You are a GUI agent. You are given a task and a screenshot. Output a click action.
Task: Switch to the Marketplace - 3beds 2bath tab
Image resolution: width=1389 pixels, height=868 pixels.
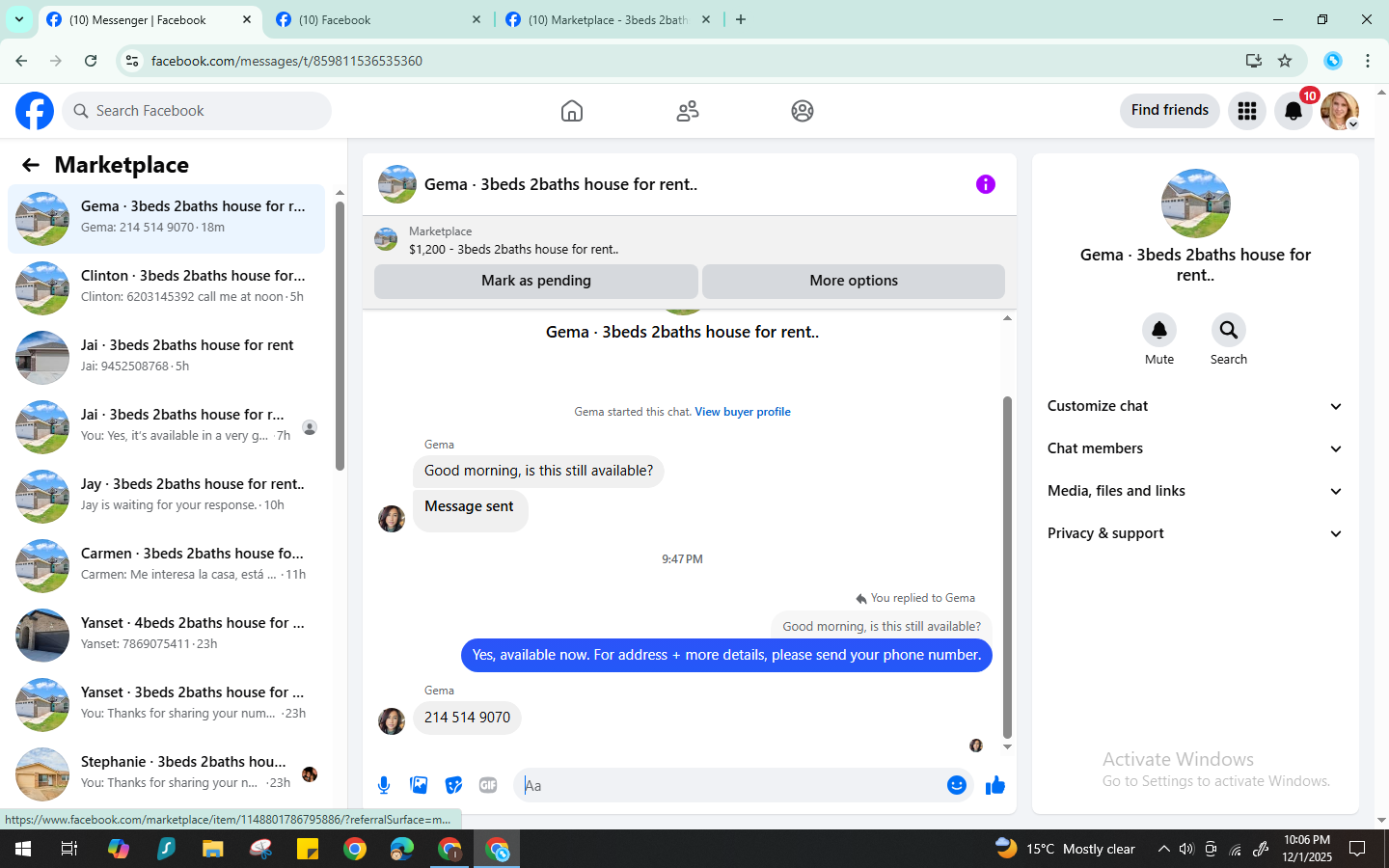(x=609, y=19)
